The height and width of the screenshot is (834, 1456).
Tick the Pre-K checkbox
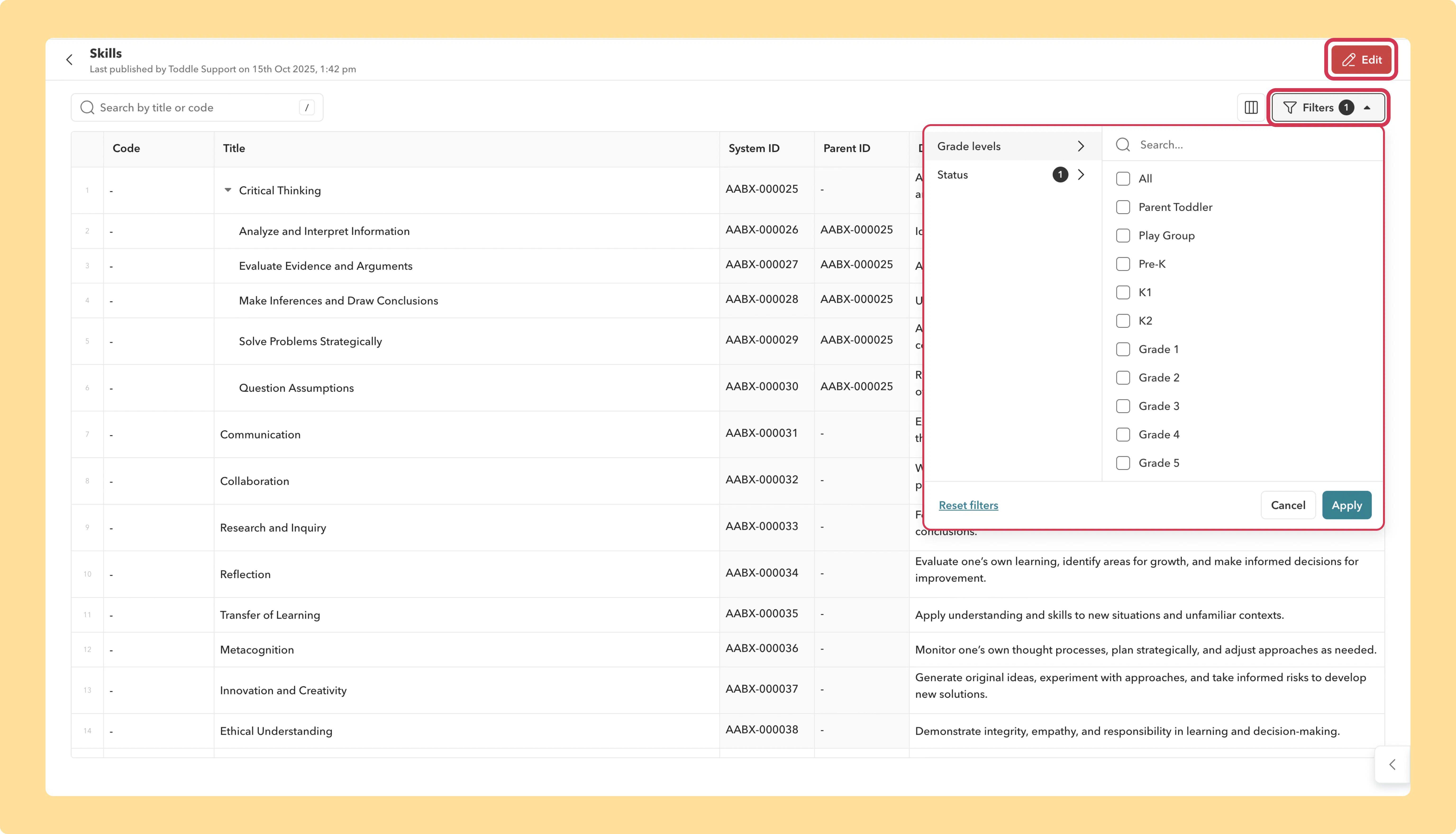click(1123, 264)
